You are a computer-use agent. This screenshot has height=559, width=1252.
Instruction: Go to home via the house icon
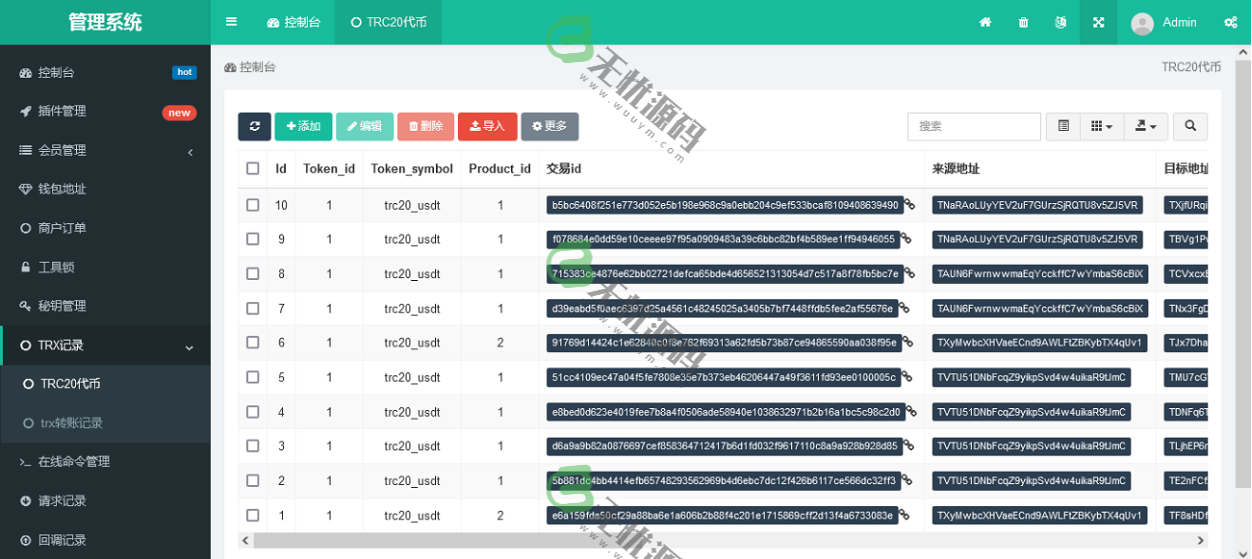point(985,22)
